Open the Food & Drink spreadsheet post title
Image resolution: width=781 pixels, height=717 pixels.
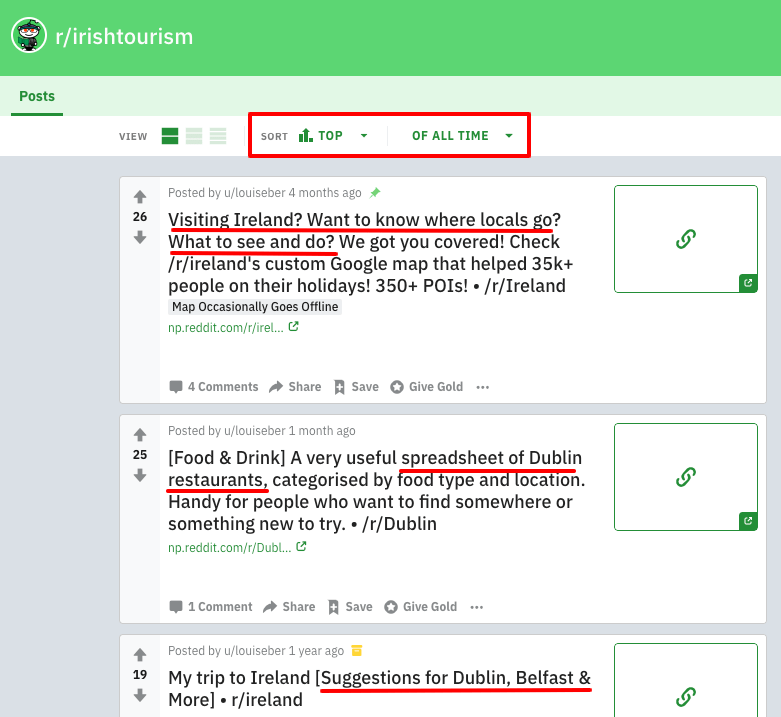[377, 490]
